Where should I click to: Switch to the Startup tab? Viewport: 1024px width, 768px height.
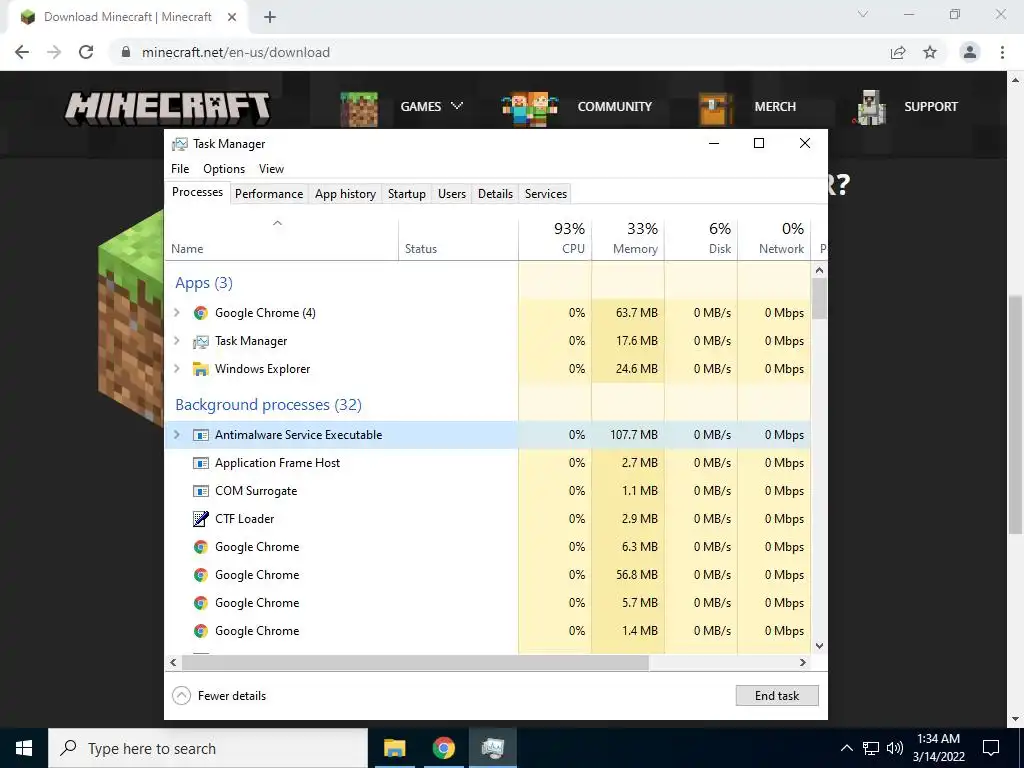407,194
